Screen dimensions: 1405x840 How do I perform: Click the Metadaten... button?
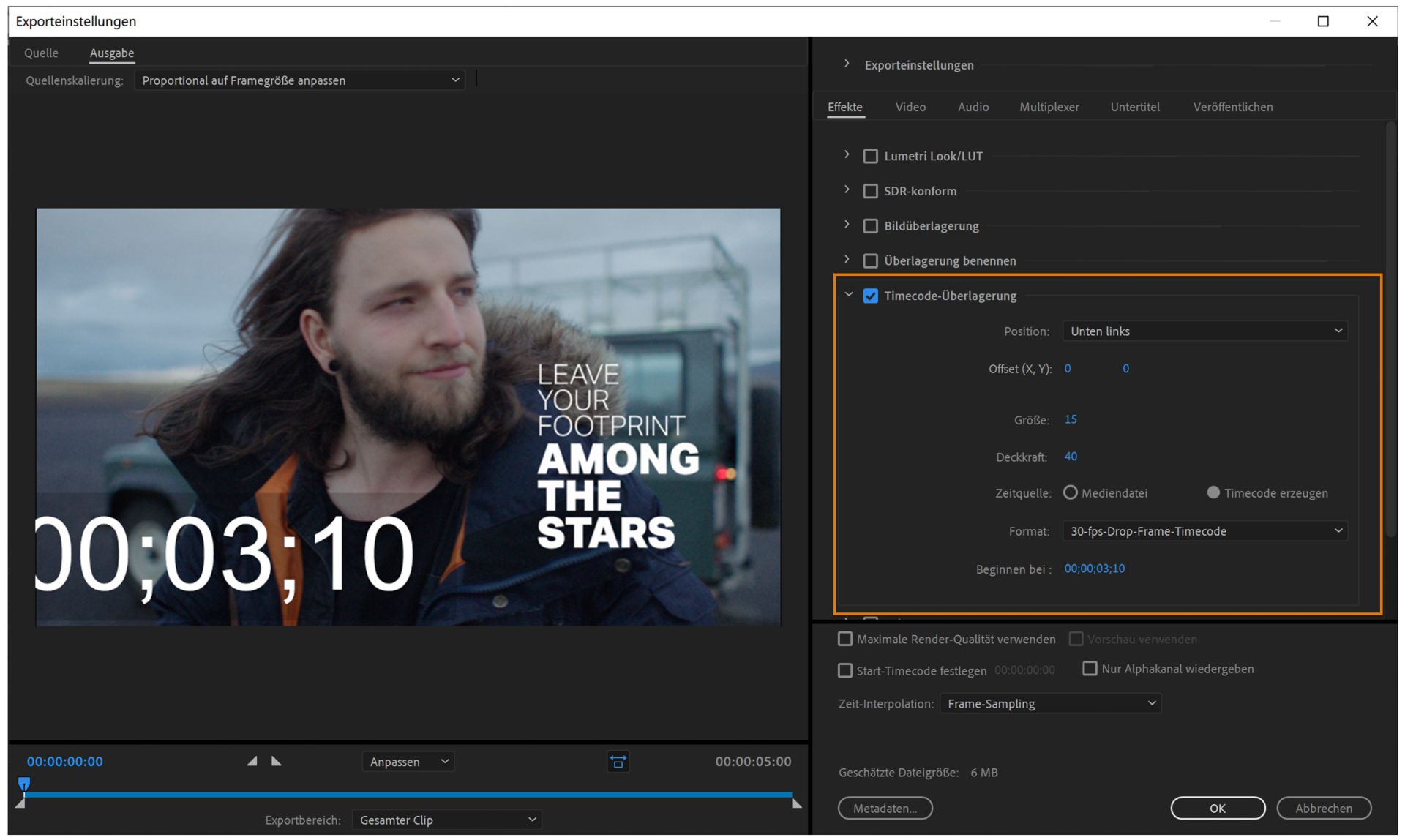pos(885,808)
